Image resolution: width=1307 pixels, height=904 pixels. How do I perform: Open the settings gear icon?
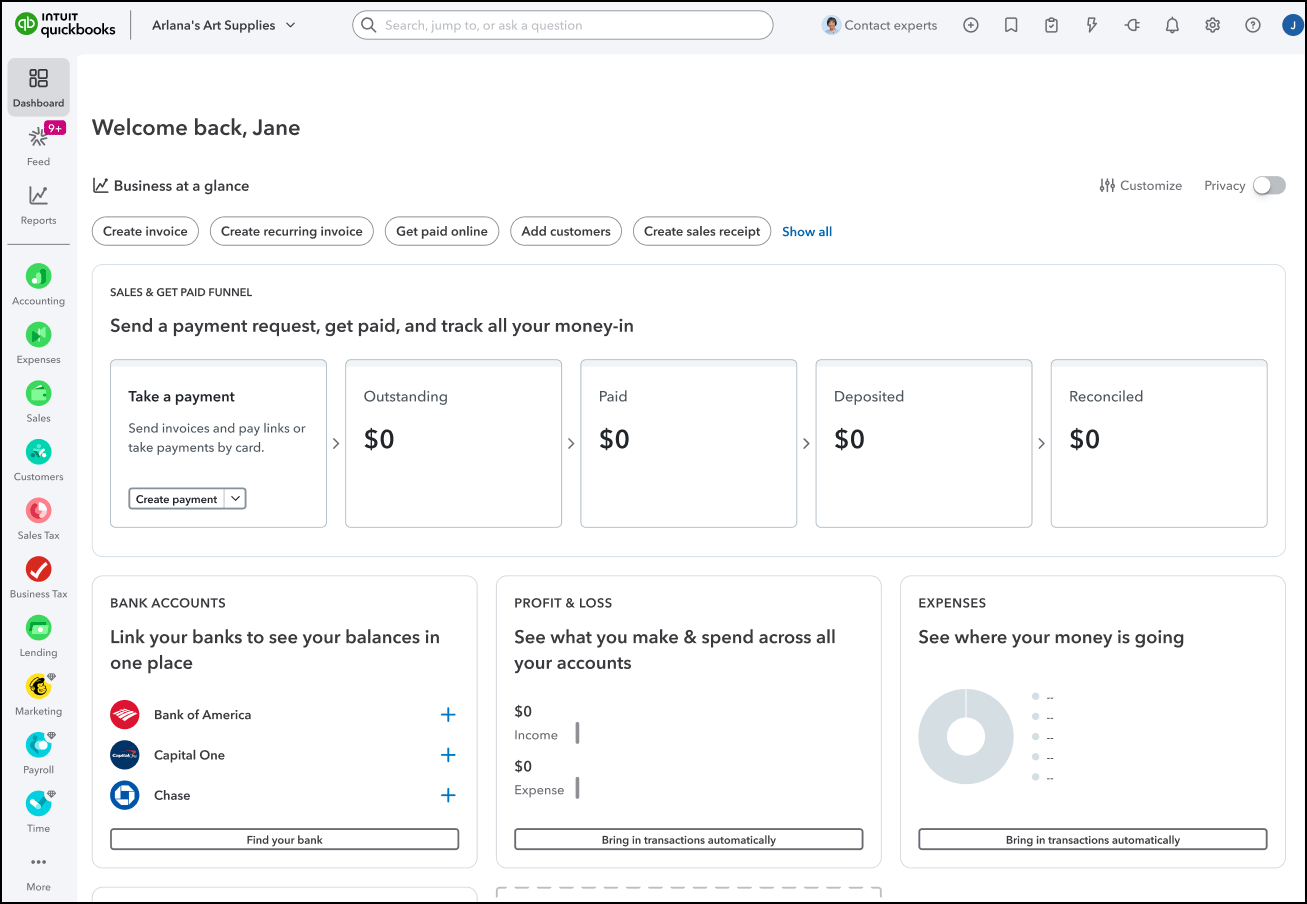click(x=1212, y=26)
